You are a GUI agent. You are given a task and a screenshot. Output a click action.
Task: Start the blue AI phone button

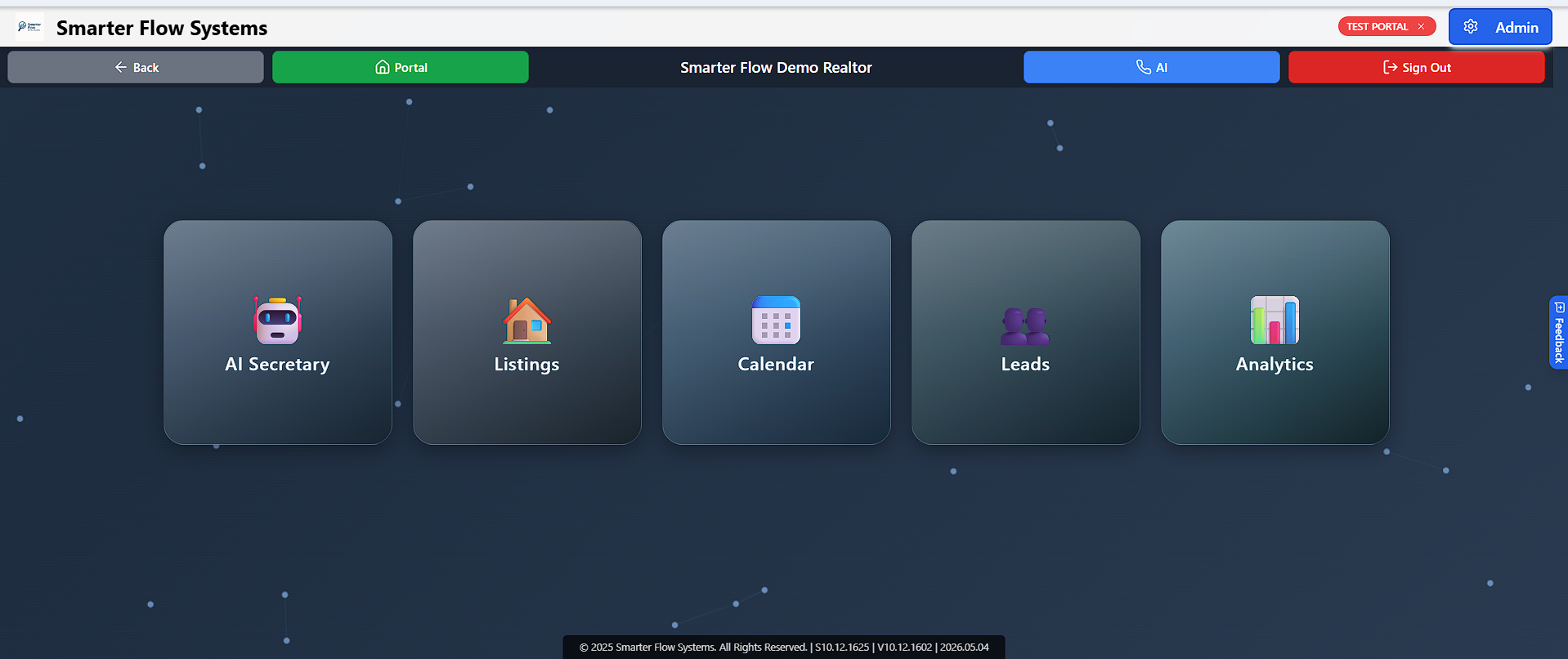pos(1152,67)
